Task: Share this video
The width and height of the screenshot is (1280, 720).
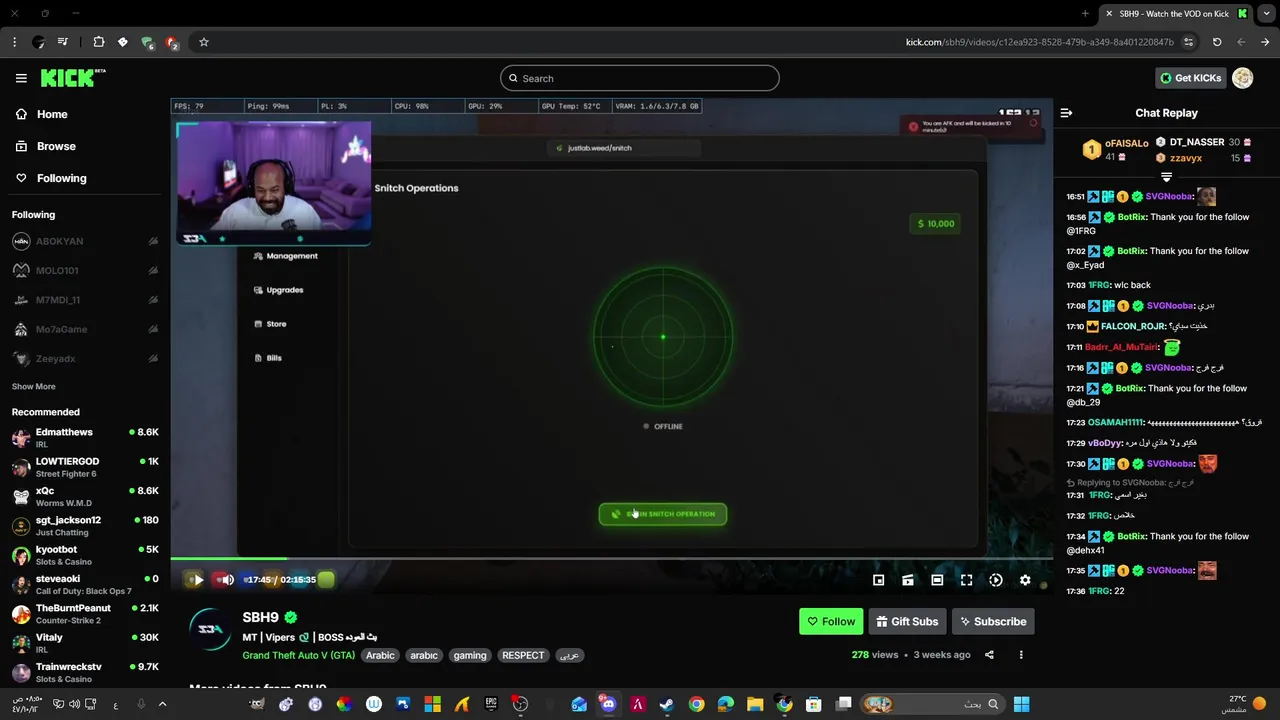Action: point(989,655)
